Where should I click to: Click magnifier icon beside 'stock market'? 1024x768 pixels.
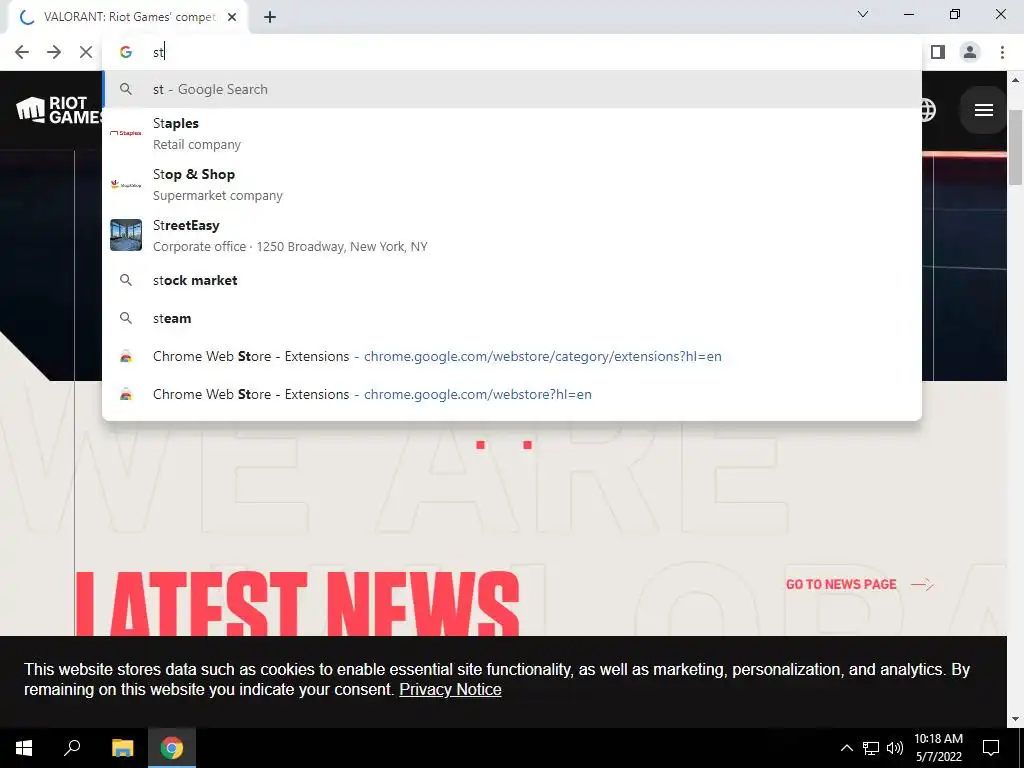point(126,280)
